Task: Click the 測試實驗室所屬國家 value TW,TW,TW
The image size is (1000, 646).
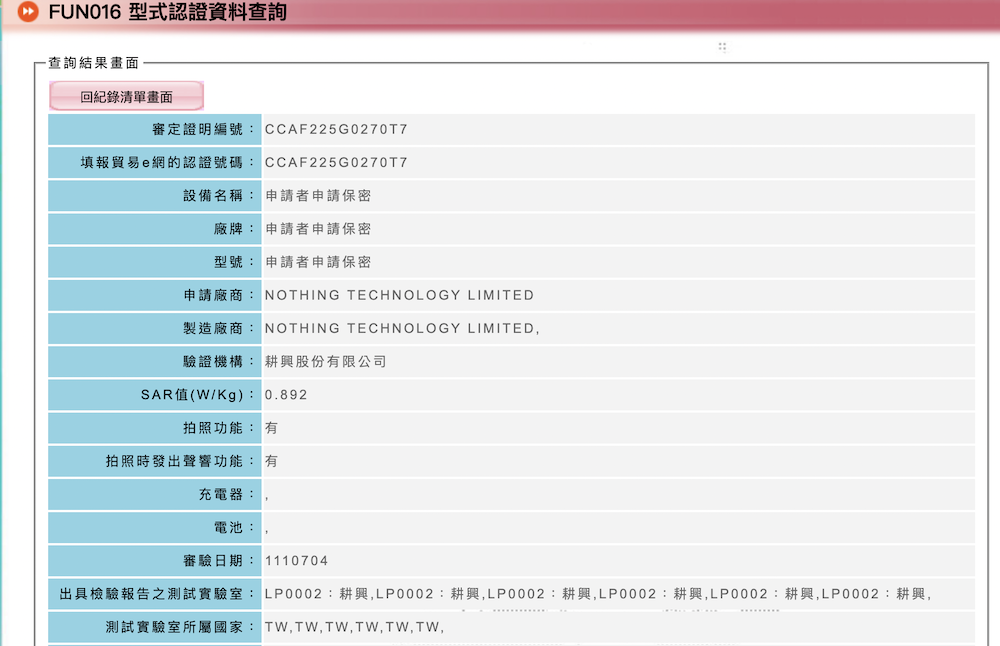Action: pos(354,627)
